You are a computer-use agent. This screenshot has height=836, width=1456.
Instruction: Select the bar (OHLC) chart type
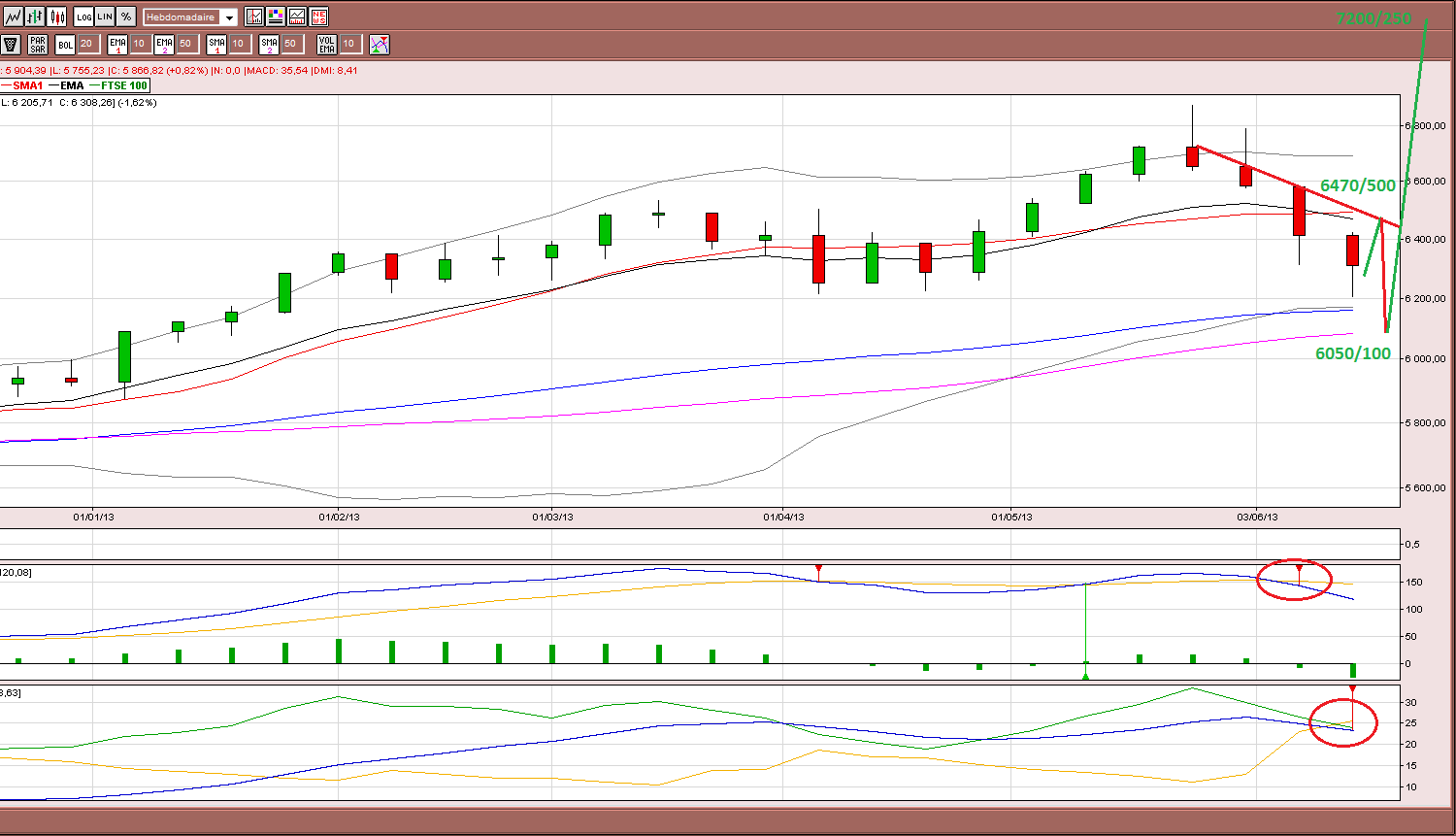tap(35, 17)
